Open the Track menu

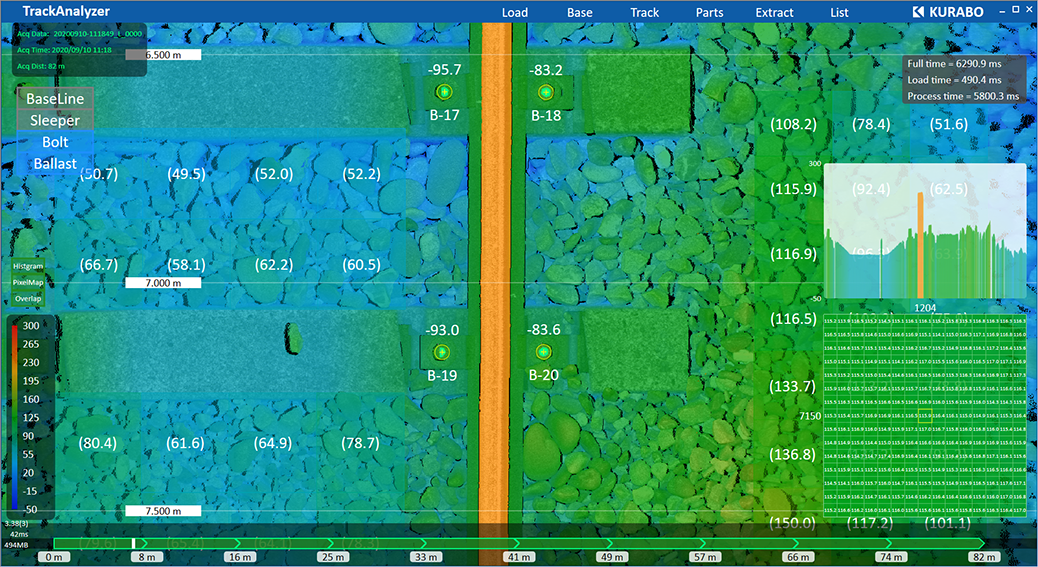click(644, 12)
